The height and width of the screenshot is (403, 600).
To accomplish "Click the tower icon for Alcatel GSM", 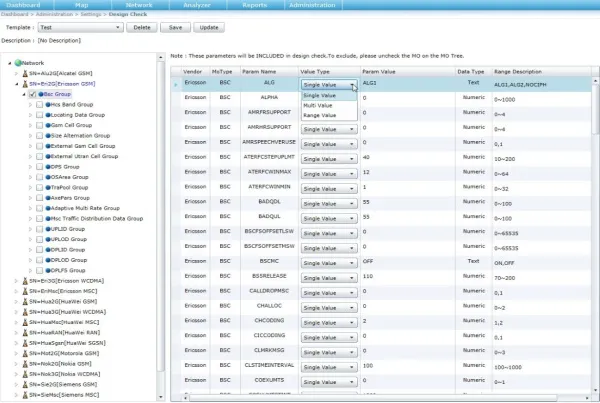I will 24,73.
